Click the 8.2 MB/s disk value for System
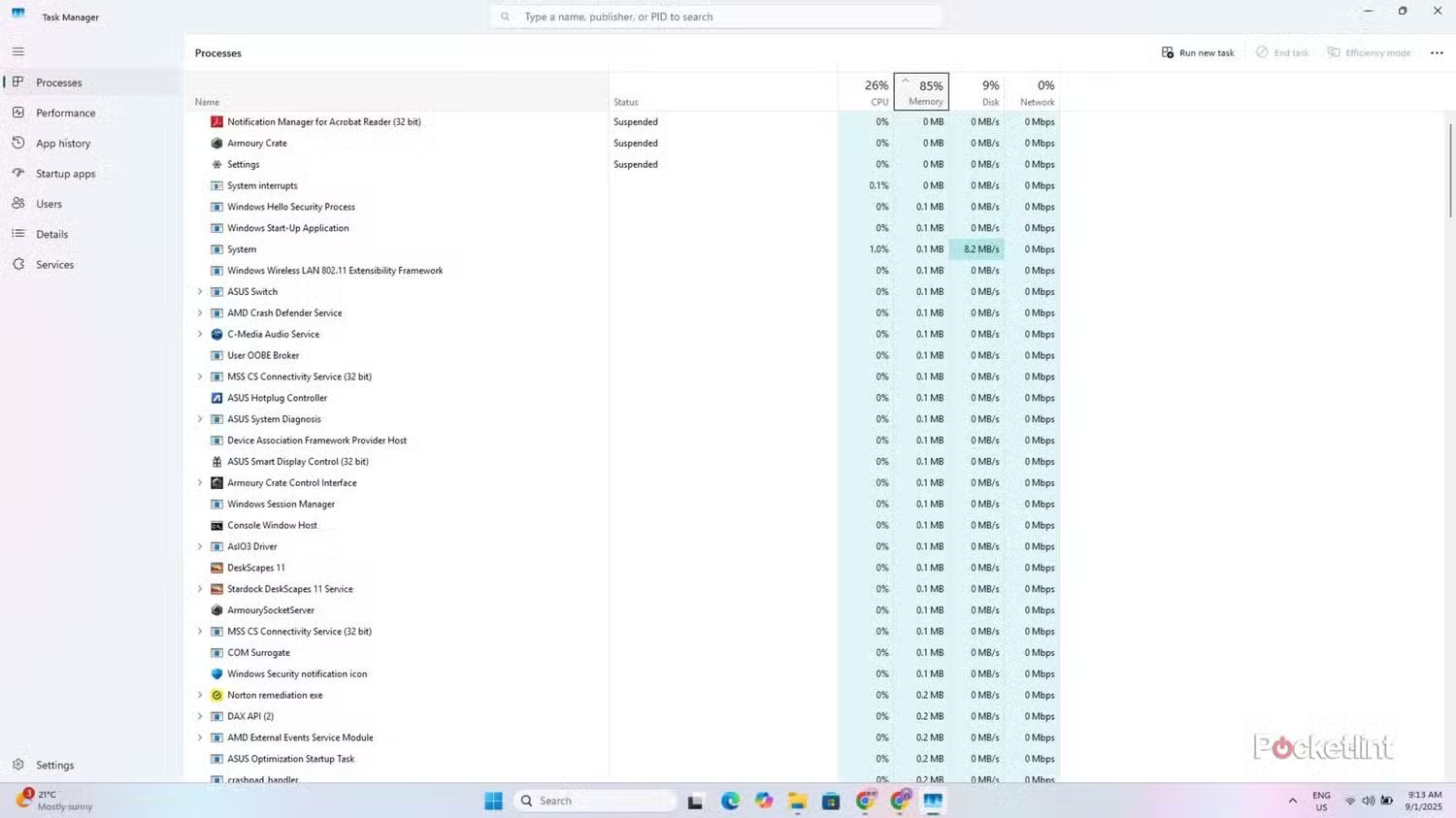This screenshot has width=1456, height=818. click(976, 249)
